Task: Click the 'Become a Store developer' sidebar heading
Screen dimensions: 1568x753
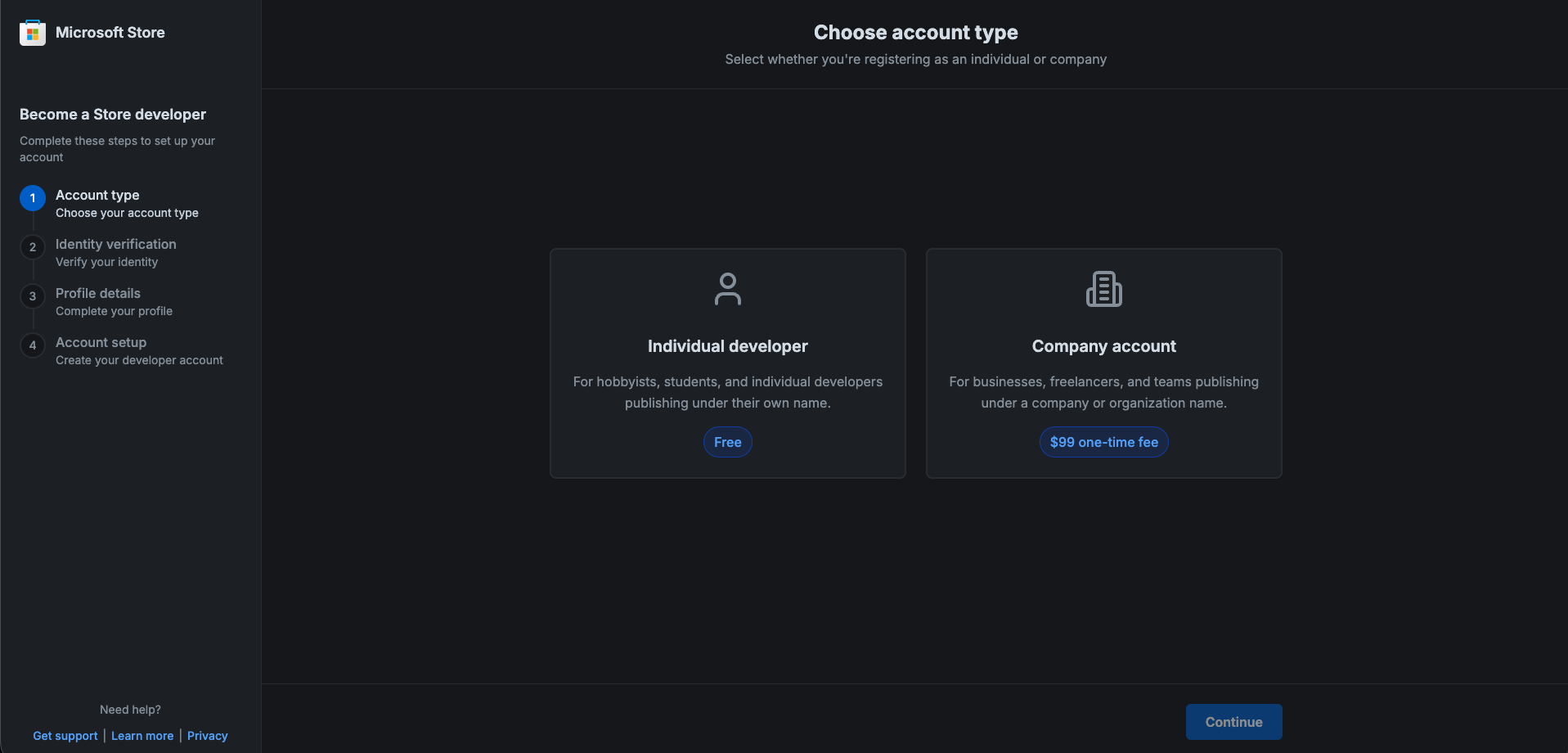Action: pos(113,115)
